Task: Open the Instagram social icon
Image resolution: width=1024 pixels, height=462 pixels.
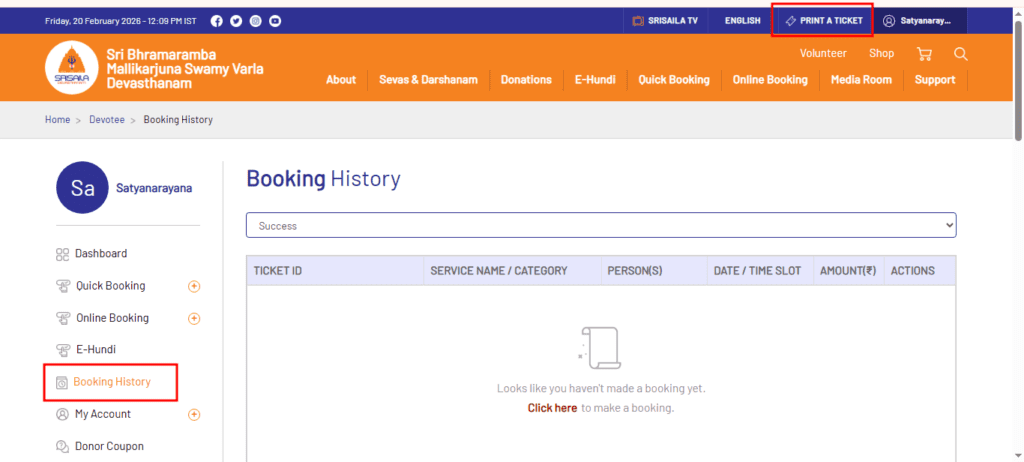Action: click(x=256, y=21)
